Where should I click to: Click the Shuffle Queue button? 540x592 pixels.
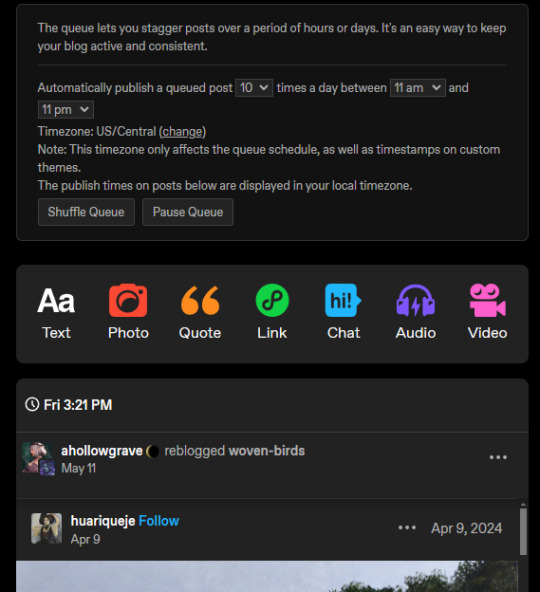[x=86, y=212]
